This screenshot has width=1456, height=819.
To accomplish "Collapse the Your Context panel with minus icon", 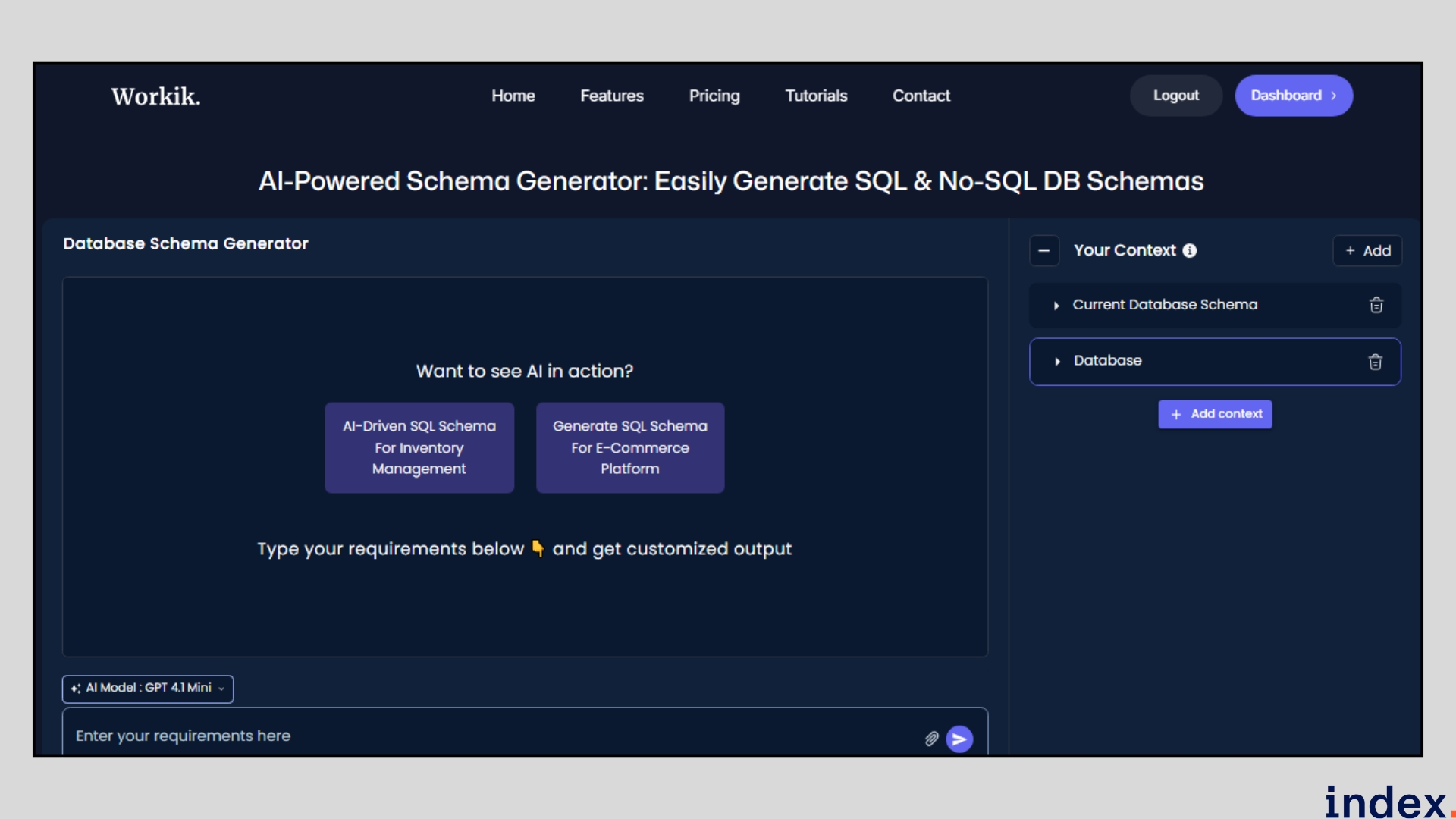I will point(1044,251).
